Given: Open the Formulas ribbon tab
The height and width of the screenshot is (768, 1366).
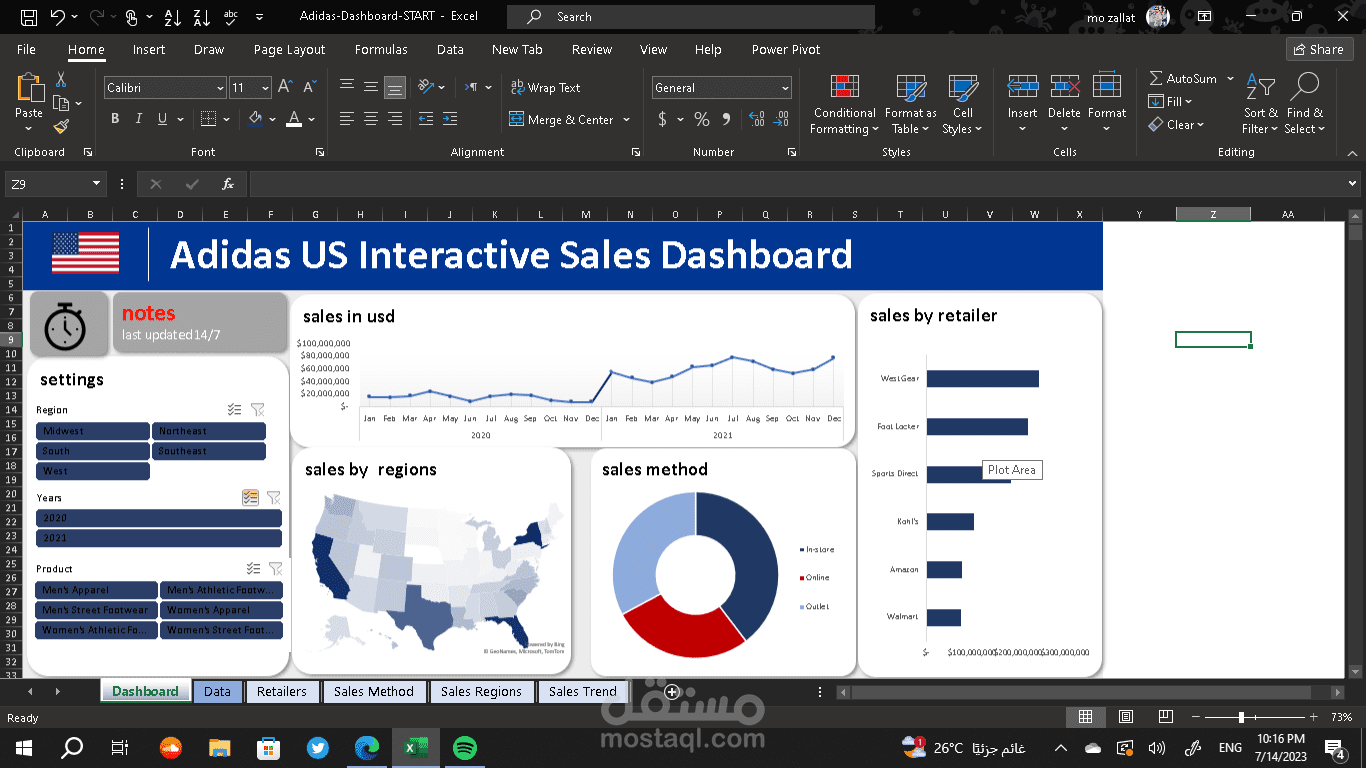Looking at the screenshot, I should 381,49.
